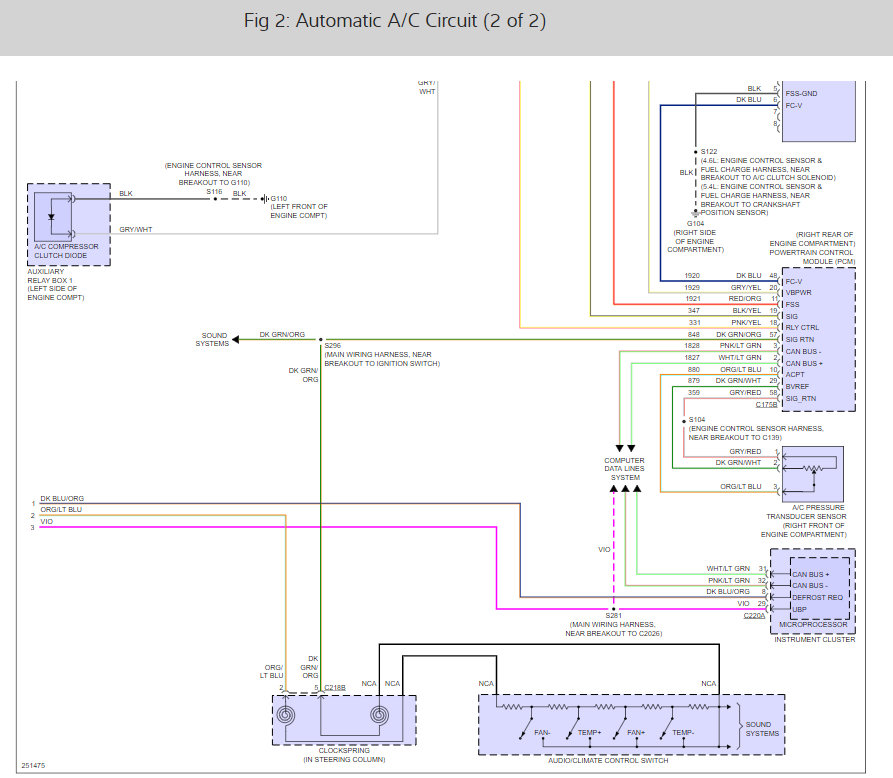The width and height of the screenshot is (893, 778).
Task: Select the right clockspring coil symbol
Action: [x=381, y=715]
